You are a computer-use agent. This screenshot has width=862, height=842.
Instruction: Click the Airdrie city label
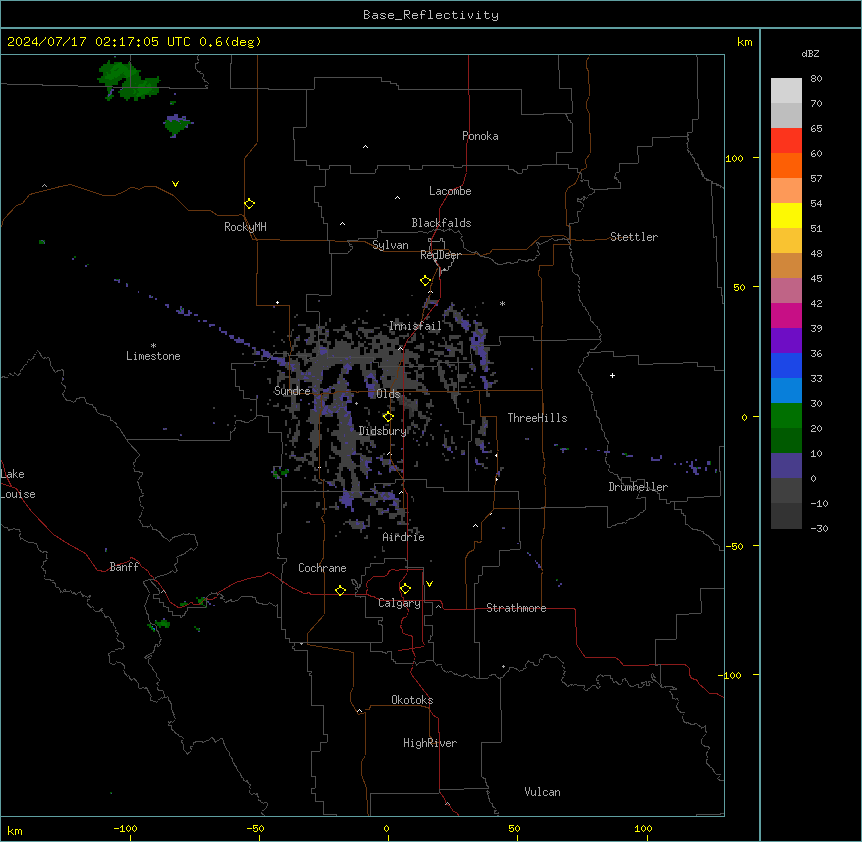404,537
